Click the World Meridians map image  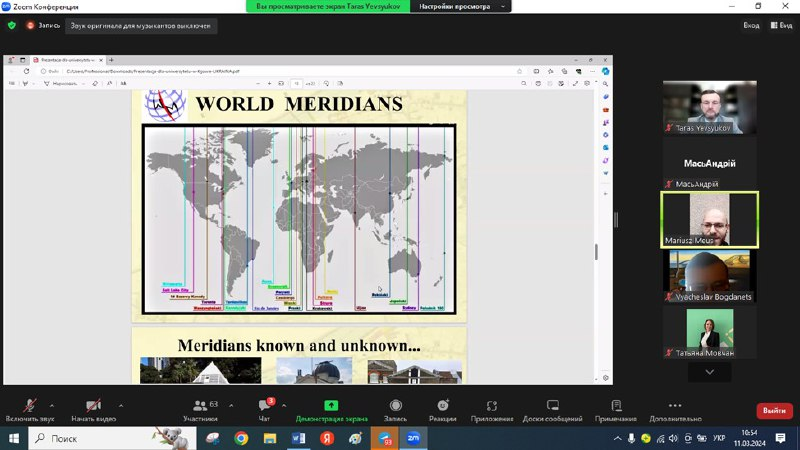click(x=299, y=219)
